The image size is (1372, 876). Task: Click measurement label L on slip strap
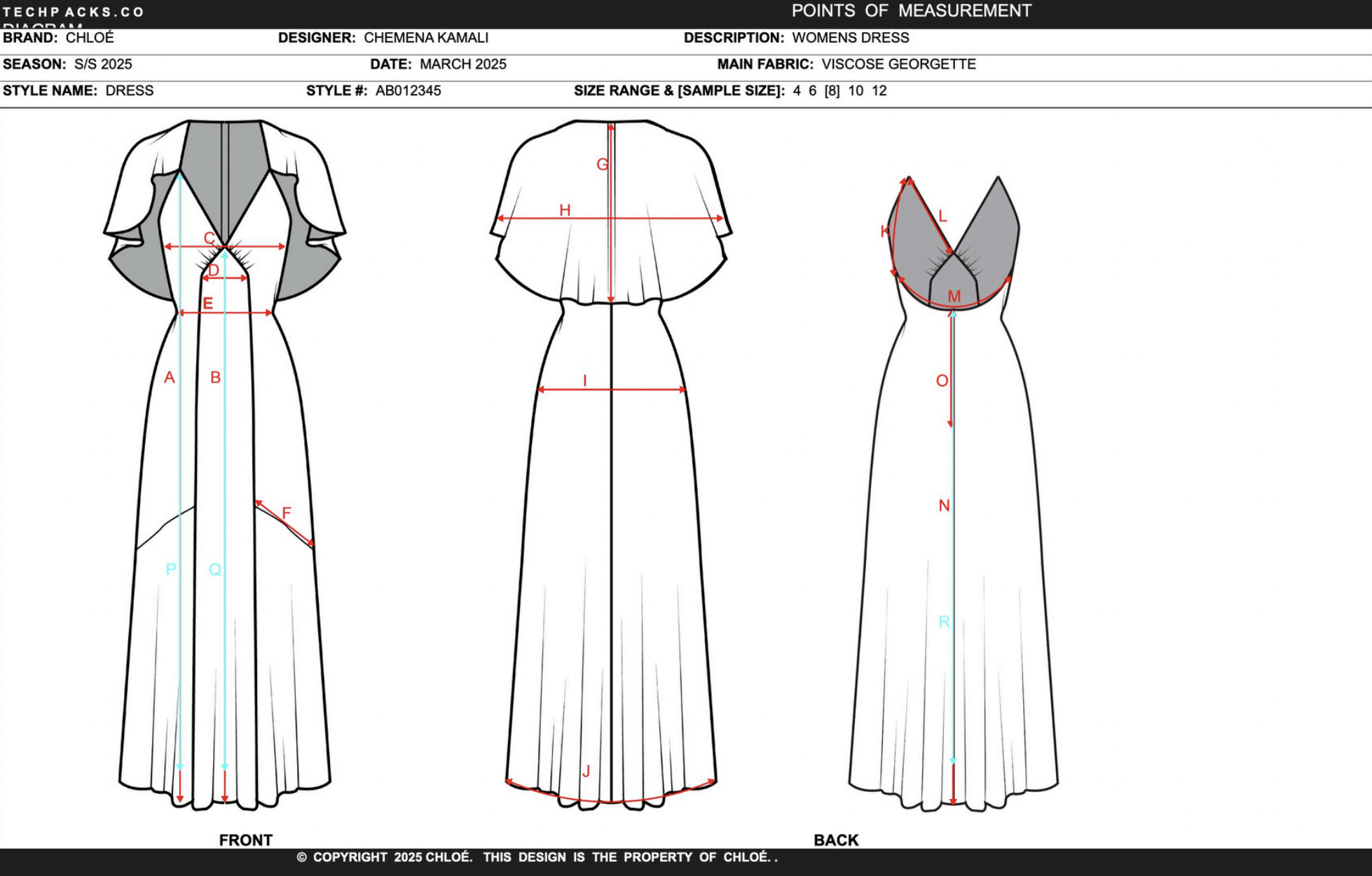[942, 217]
